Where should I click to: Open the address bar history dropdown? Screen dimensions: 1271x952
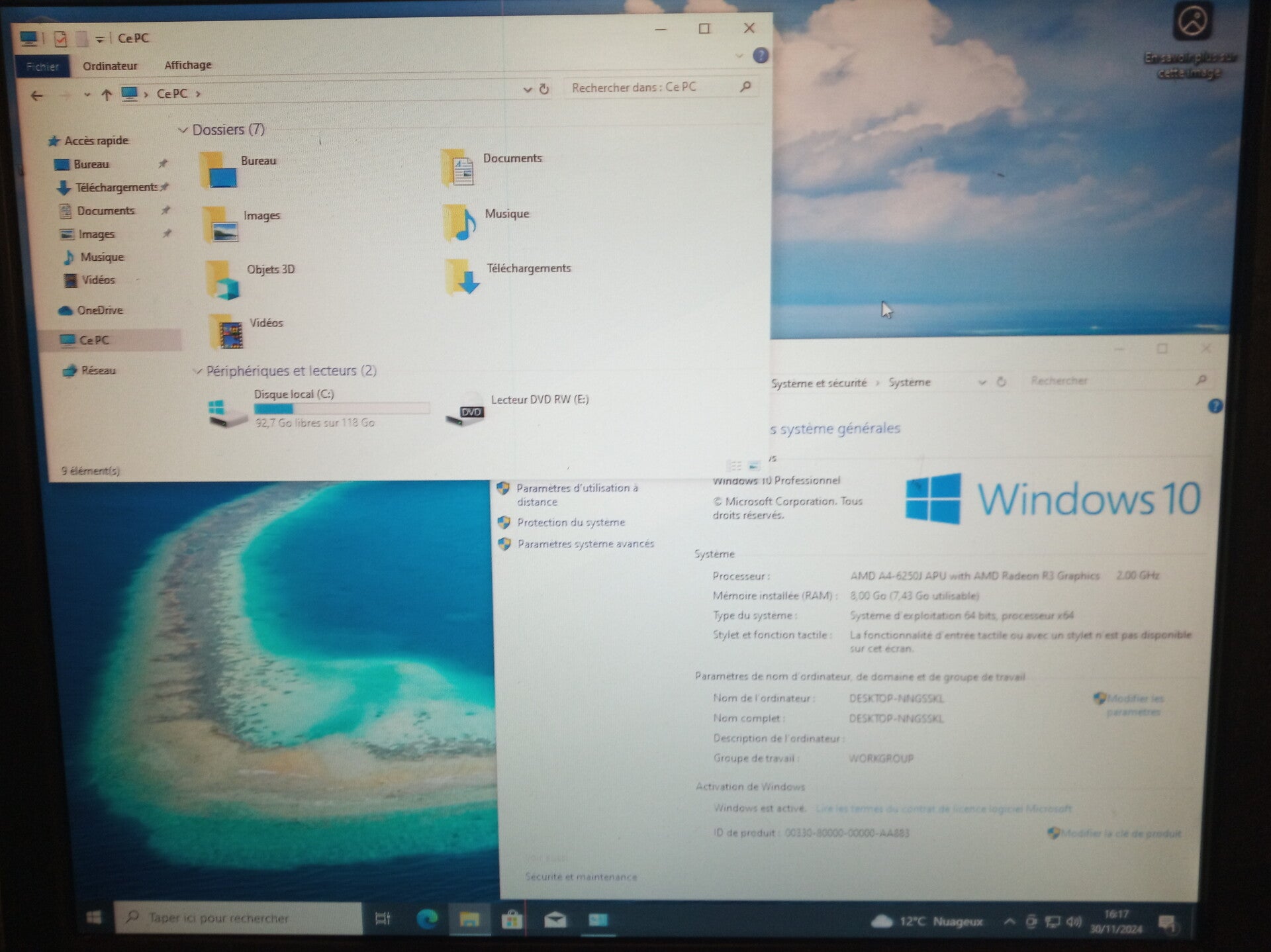pyautogui.click(x=527, y=89)
